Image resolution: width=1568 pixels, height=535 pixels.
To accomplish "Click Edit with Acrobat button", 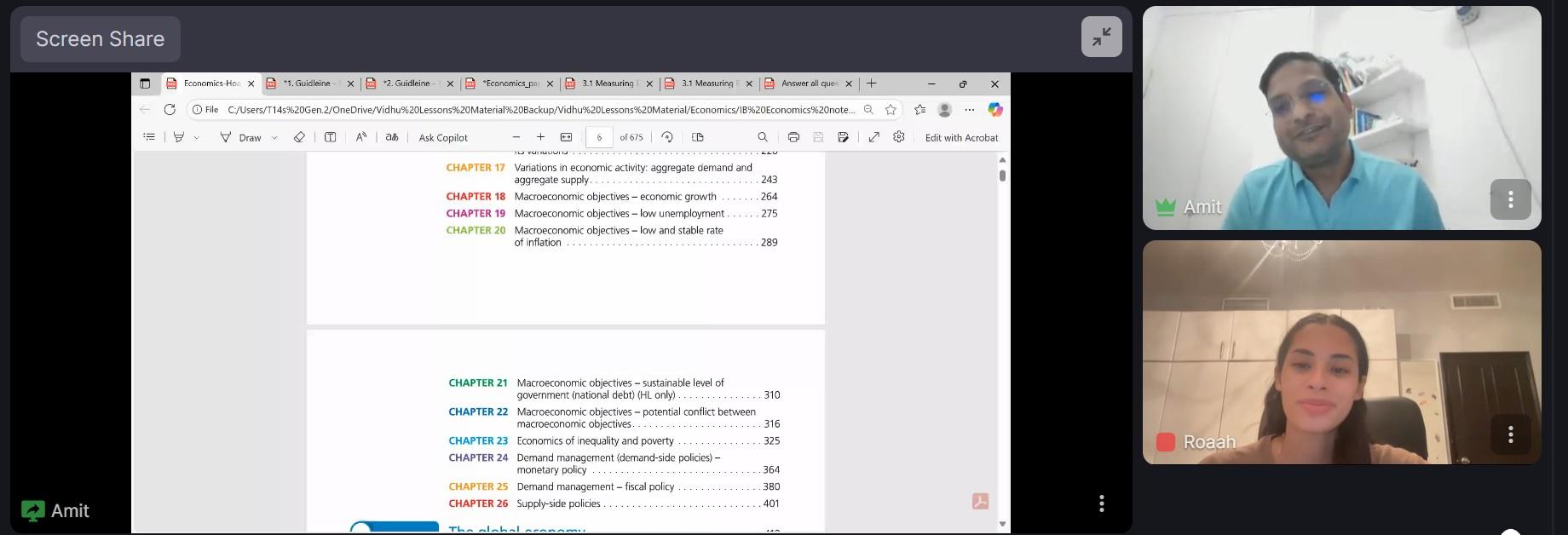I will pyautogui.click(x=961, y=137).
